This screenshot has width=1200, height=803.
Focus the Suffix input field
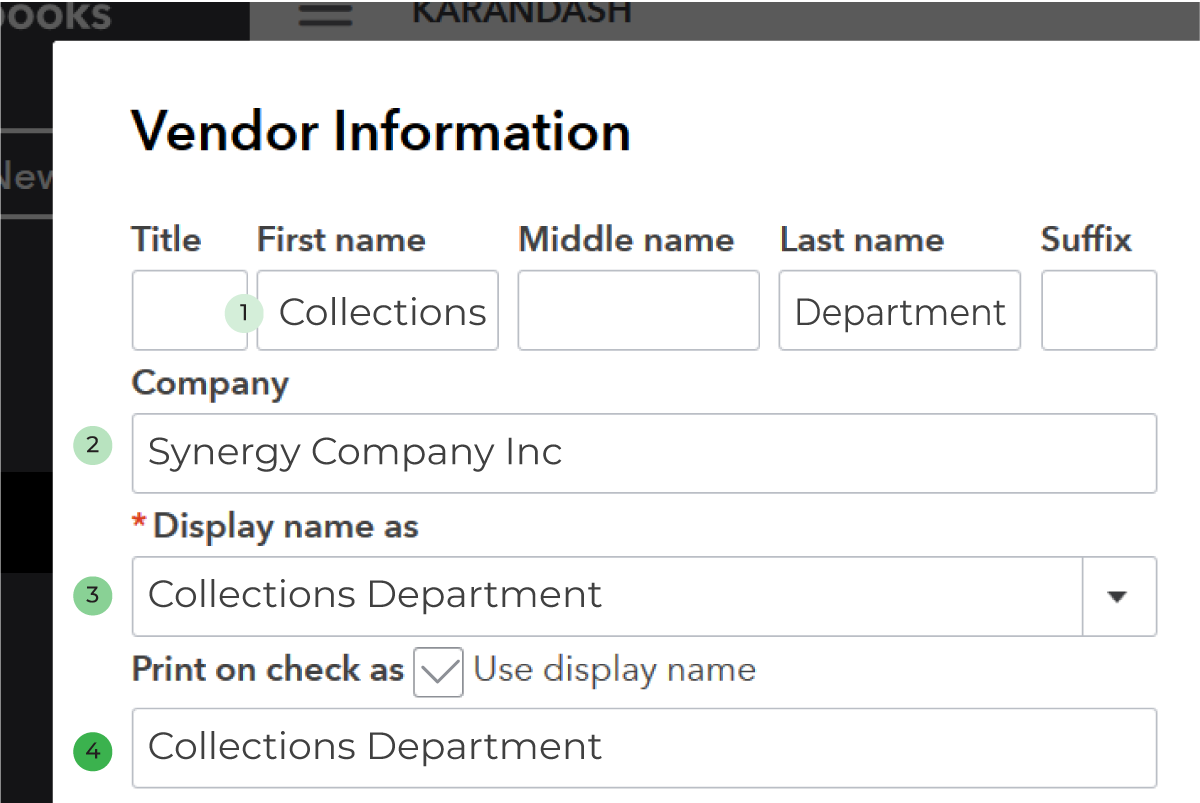point(1098,311)
